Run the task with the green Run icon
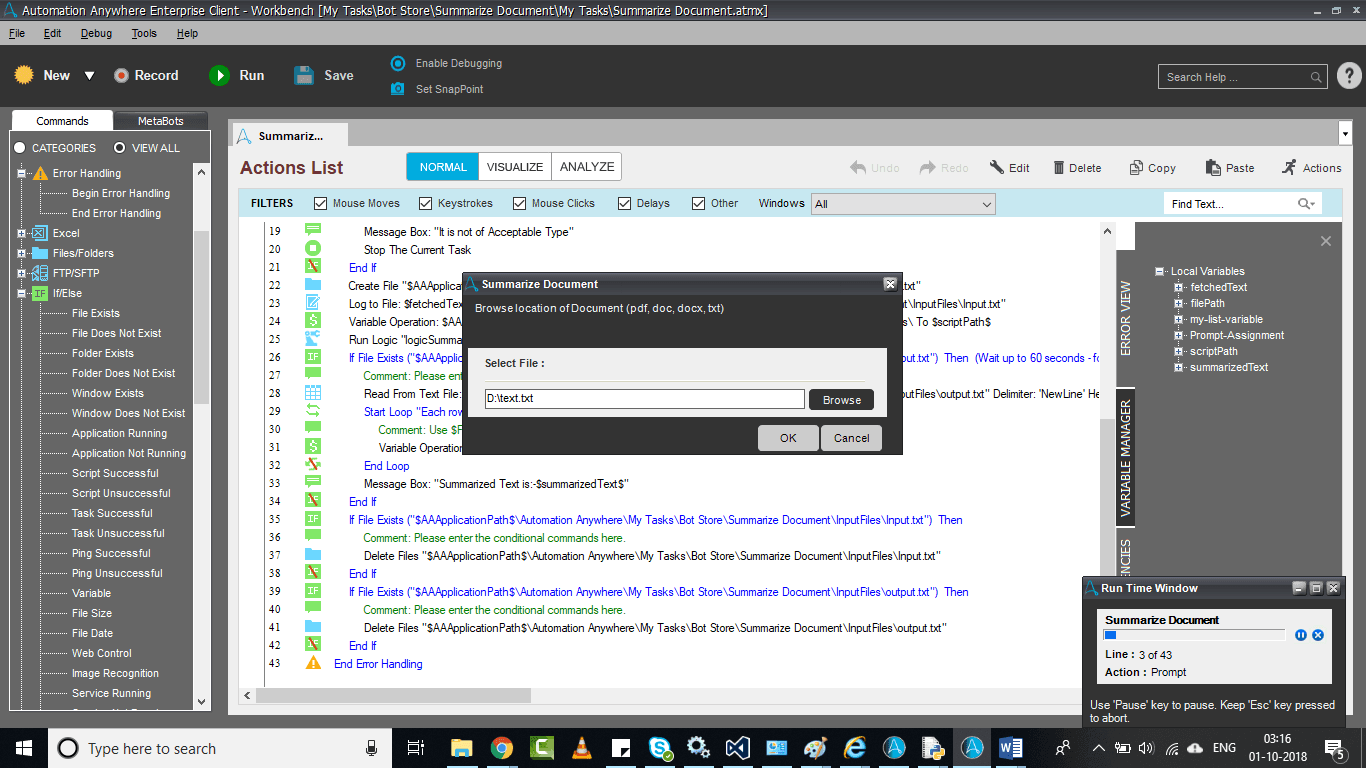The height and width of the screenshot is (768, 1366). [219, 75]
